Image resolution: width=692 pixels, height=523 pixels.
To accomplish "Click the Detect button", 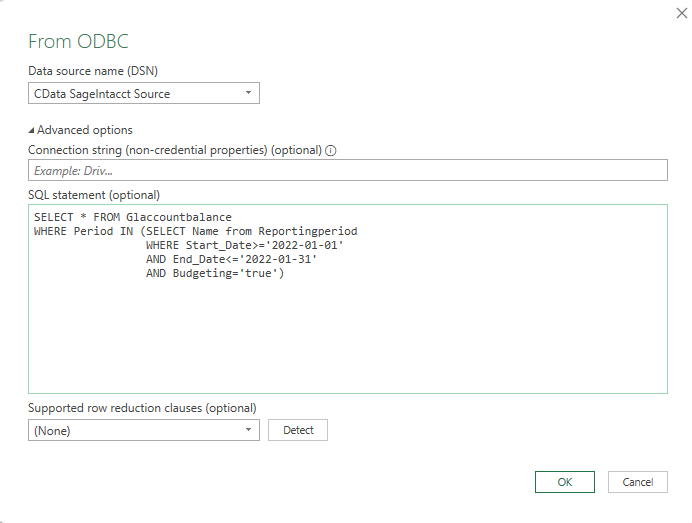I will [298, 430].
